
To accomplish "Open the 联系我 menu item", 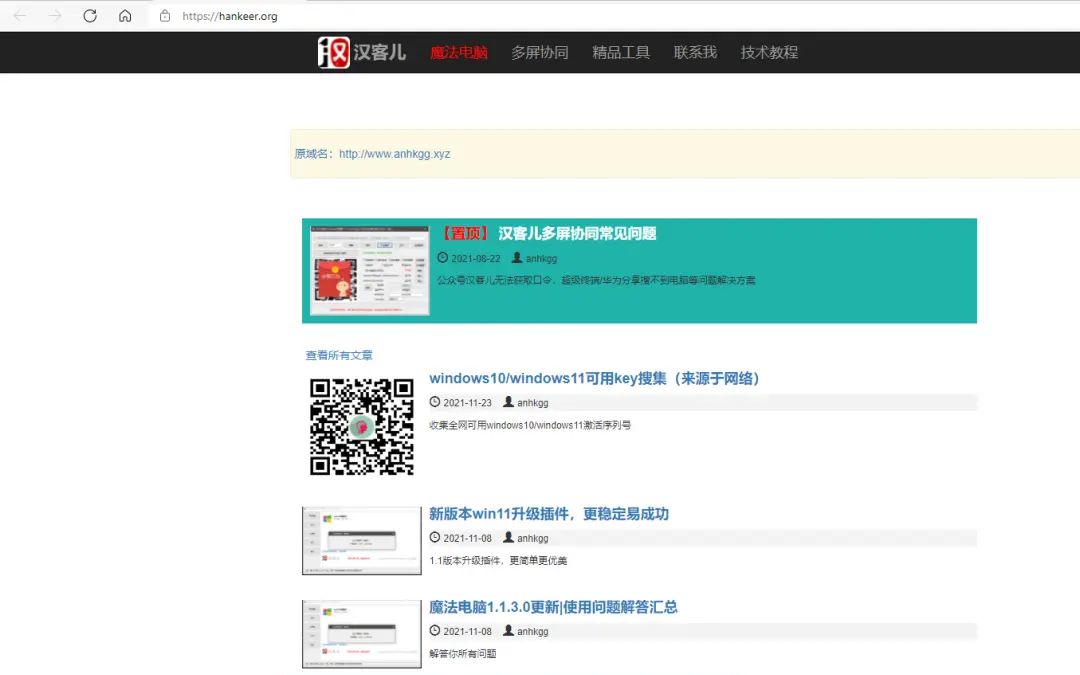I will tap(695, 52).
